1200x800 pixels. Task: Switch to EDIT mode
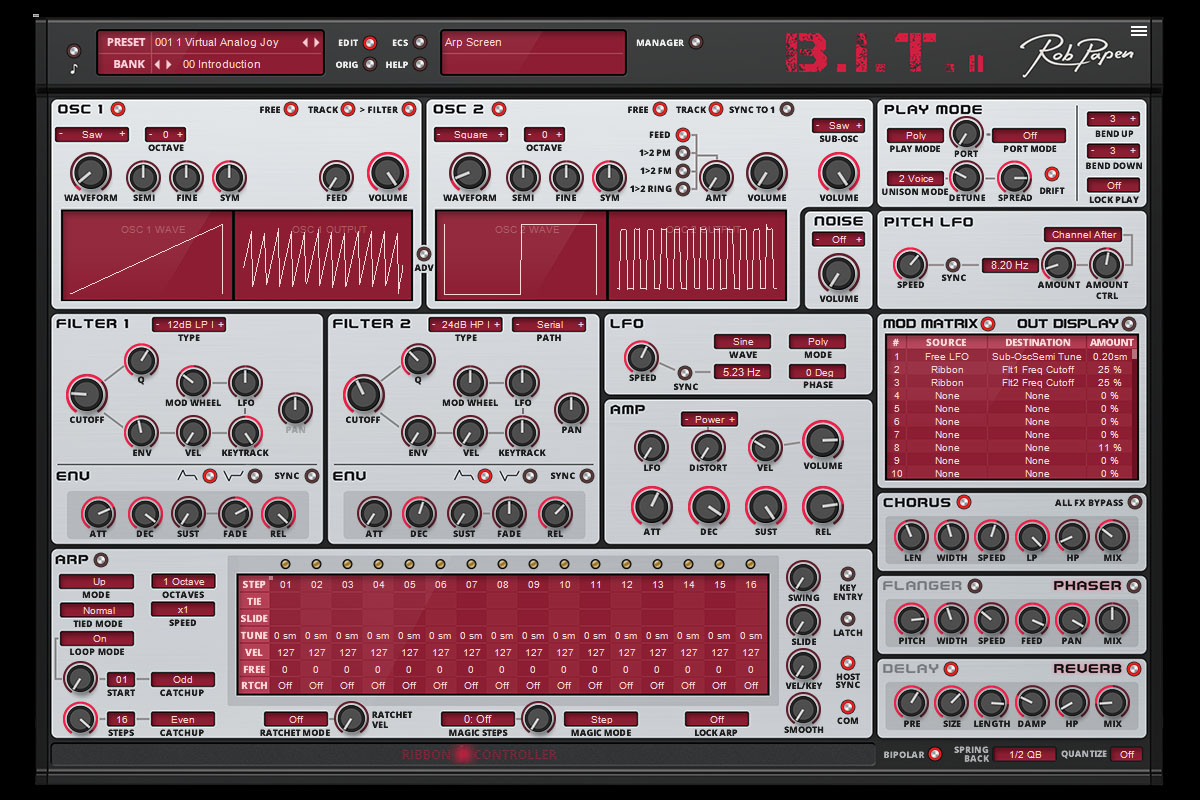(370, 43)
